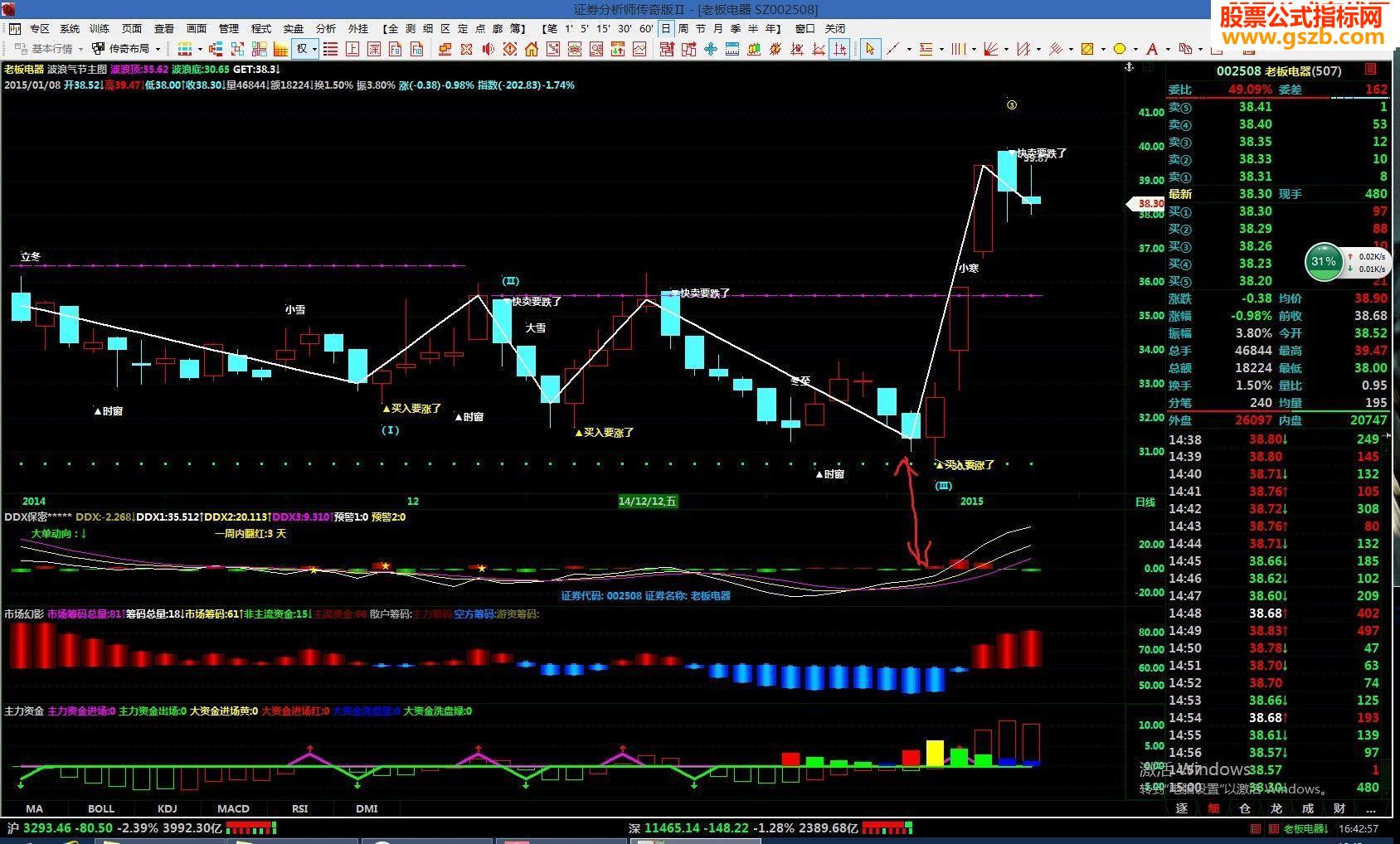Click the green 31% speed indicator circle
This screenshot has width=1400, height=844.
(1323, 262)
